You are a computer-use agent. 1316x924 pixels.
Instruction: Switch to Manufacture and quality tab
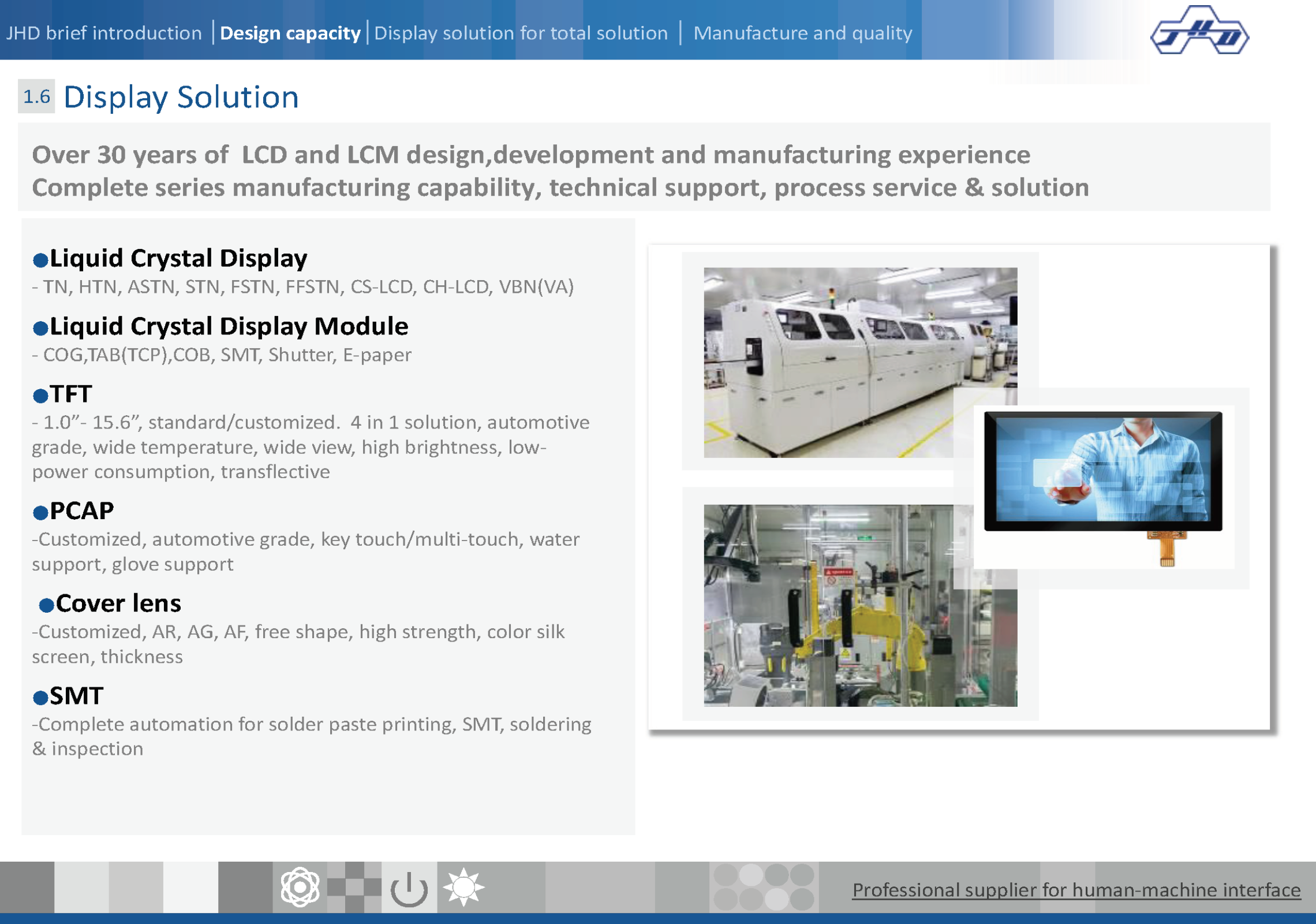[802, 33]
